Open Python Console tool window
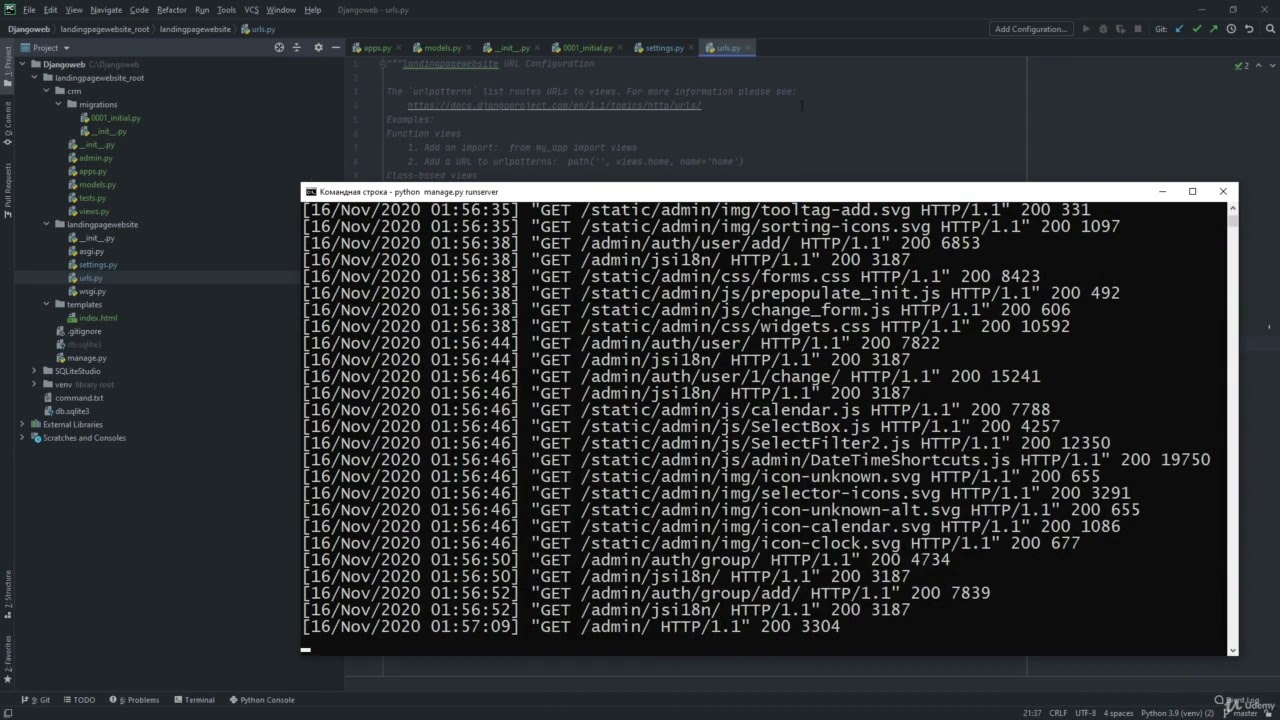 click(262, 700)
